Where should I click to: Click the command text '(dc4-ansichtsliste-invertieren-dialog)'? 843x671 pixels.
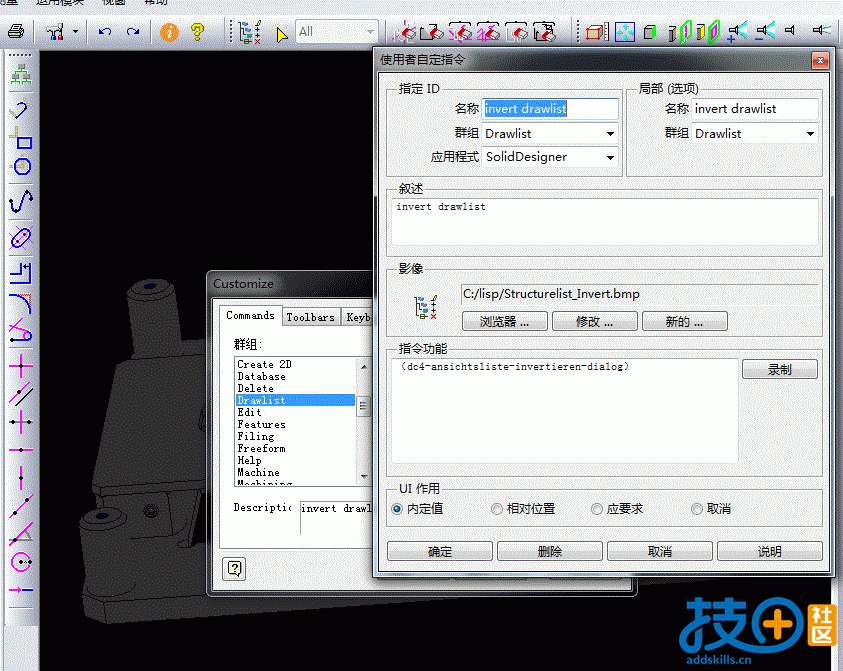point(515,366)
